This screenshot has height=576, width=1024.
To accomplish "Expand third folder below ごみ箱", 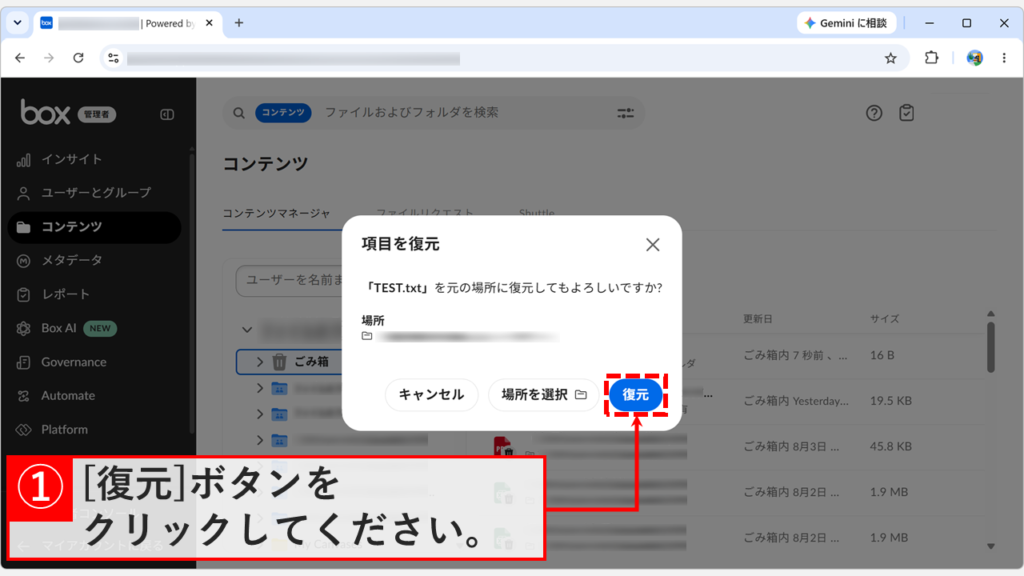I will (260, 440).
